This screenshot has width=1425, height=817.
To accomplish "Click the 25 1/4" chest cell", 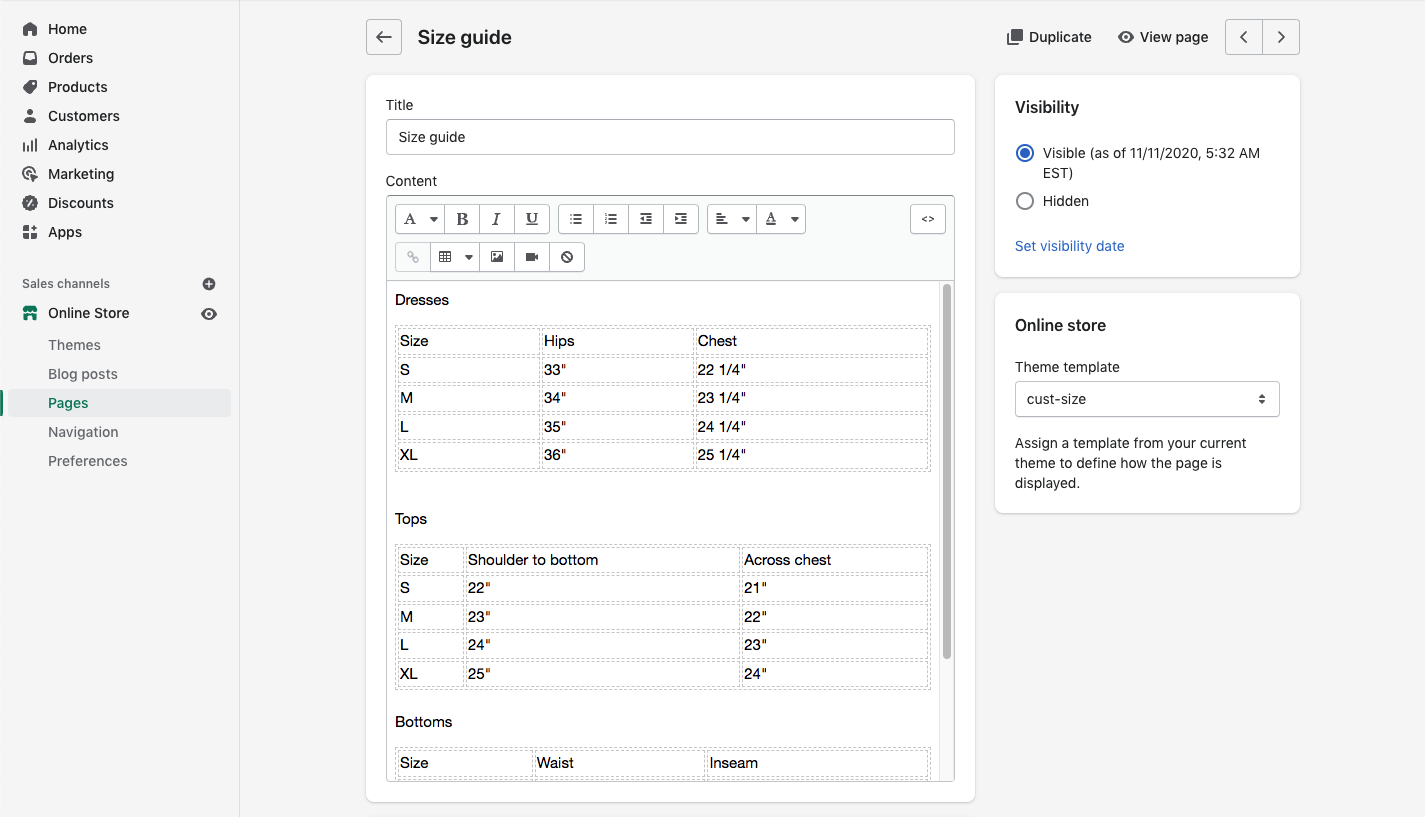I will (811, 455).
